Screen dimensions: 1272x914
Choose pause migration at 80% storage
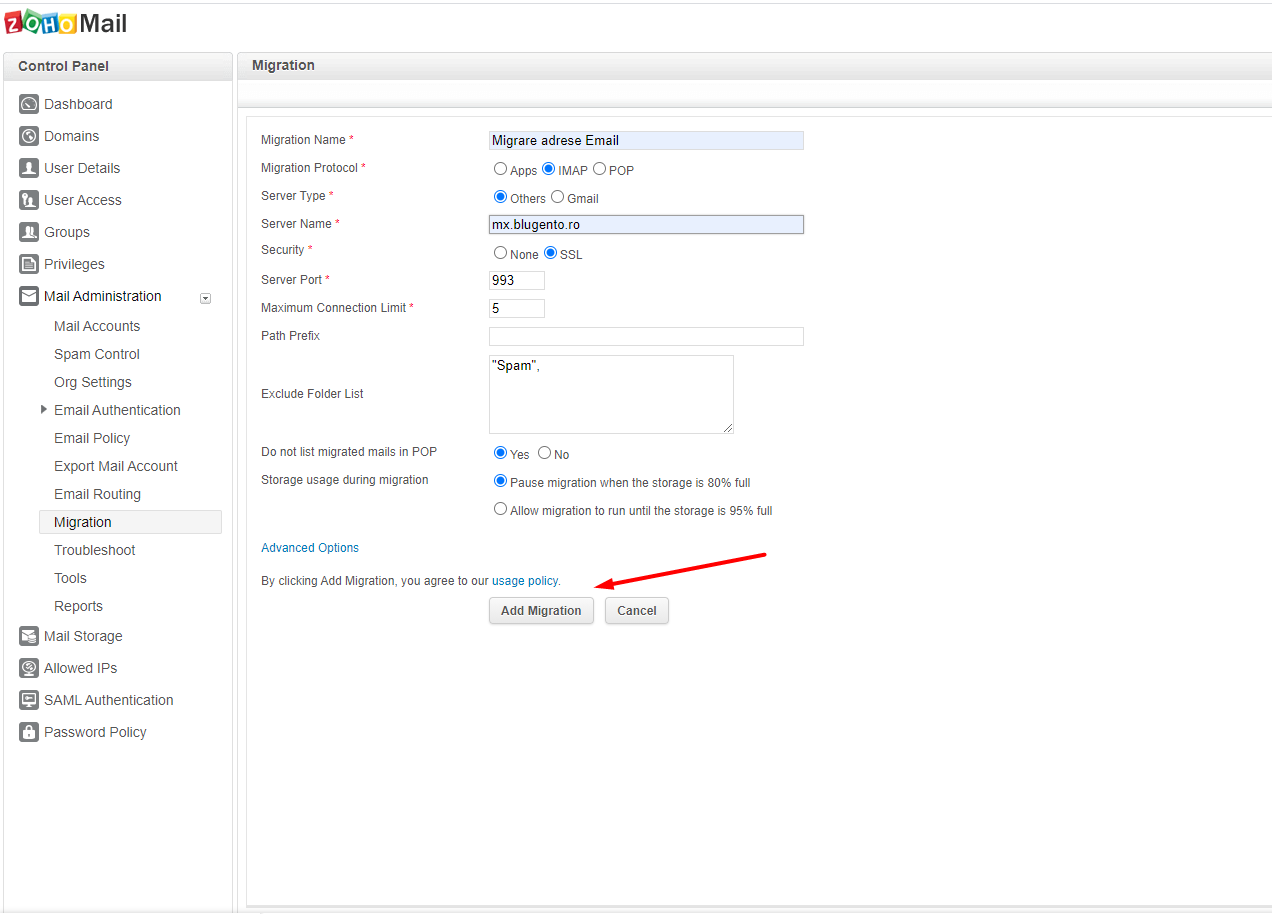point(500,481)
